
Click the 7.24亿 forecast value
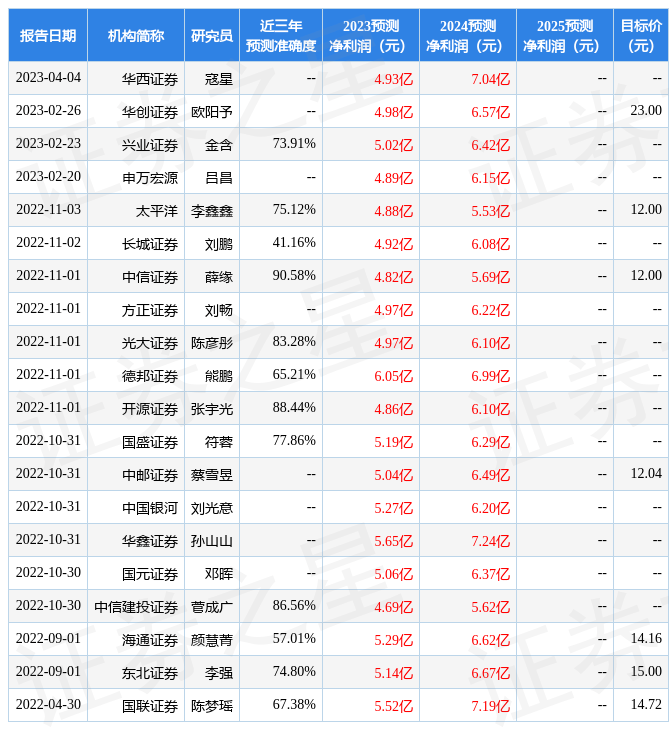pyautogui.click(x=491, y=541)
